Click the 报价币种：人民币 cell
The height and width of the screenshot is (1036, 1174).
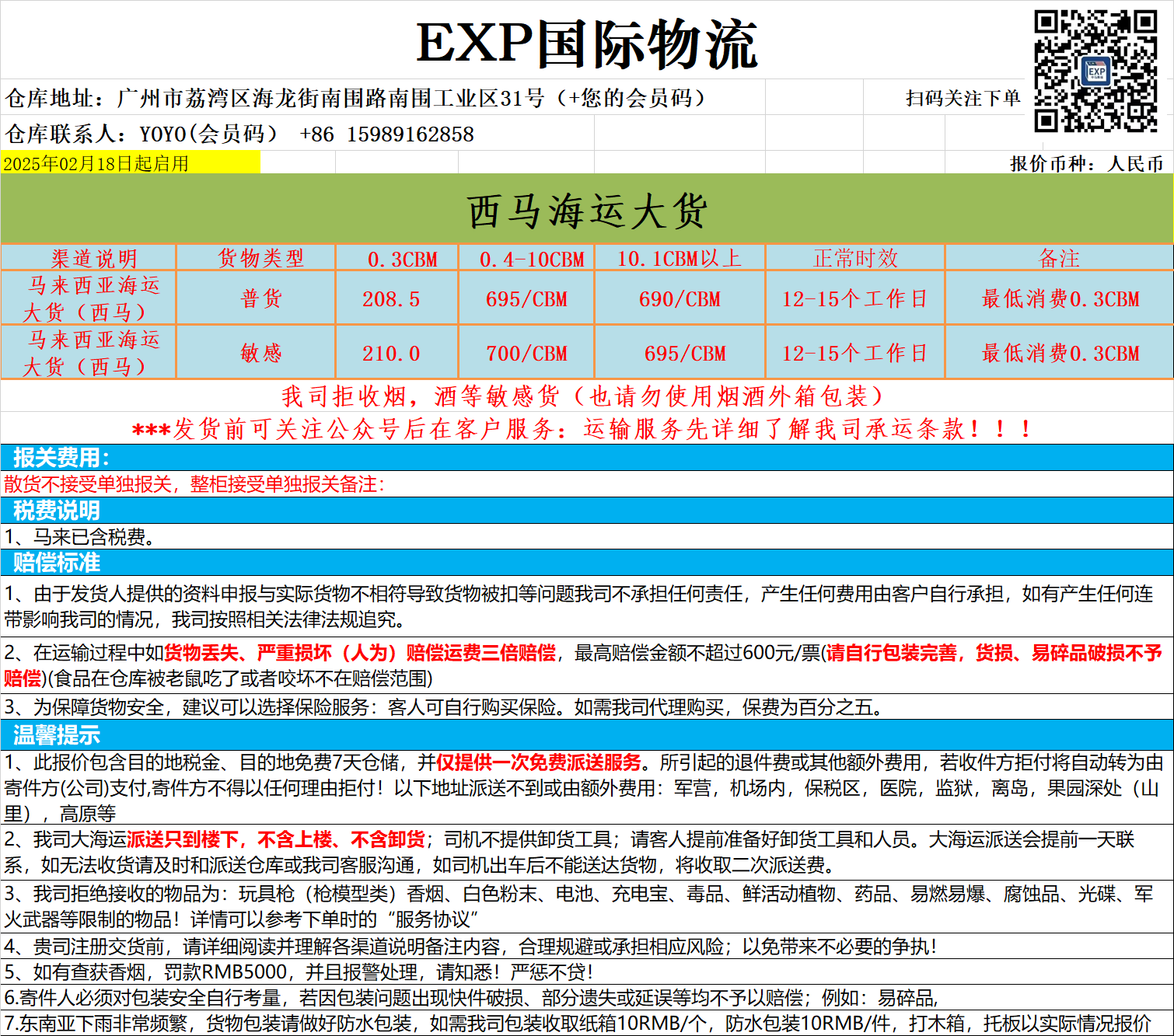pyautogui.click(x=1086, y=164)
